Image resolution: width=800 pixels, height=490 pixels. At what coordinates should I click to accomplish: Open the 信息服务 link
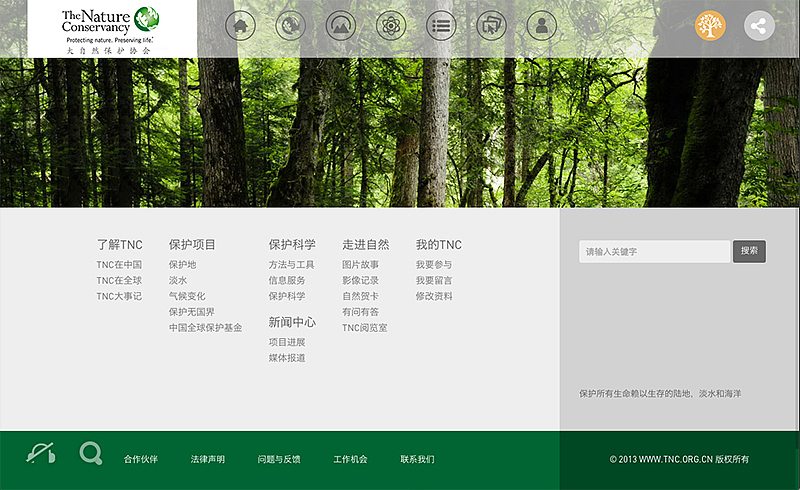287,281
